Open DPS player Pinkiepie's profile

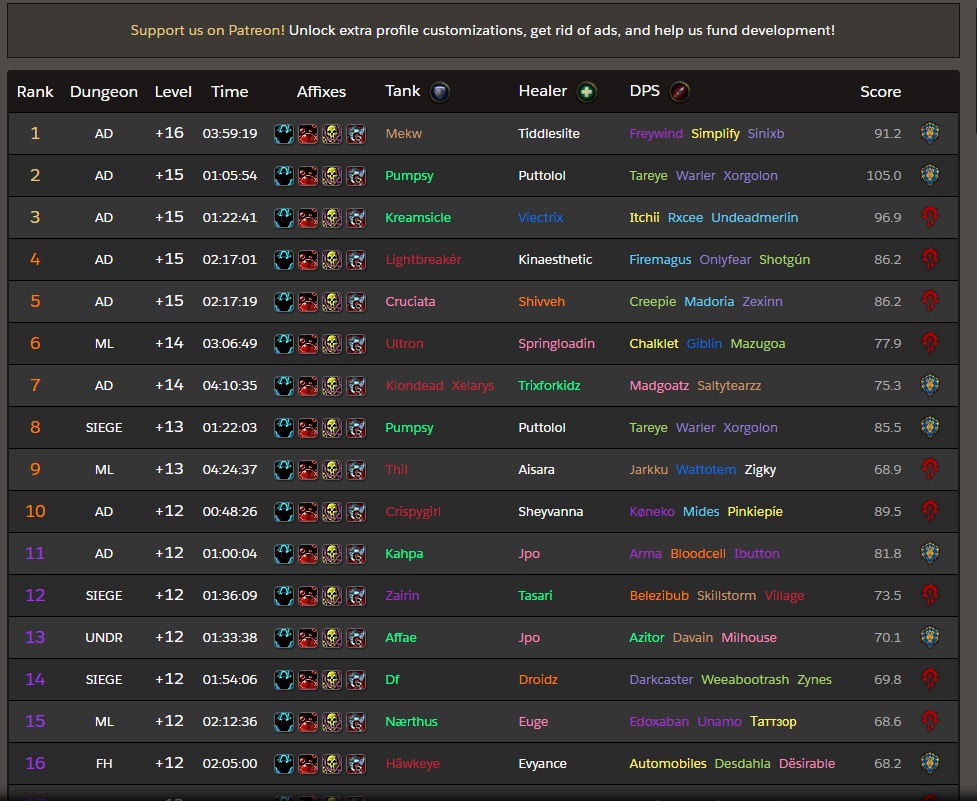pyautogui.click(x=754, y=512)
